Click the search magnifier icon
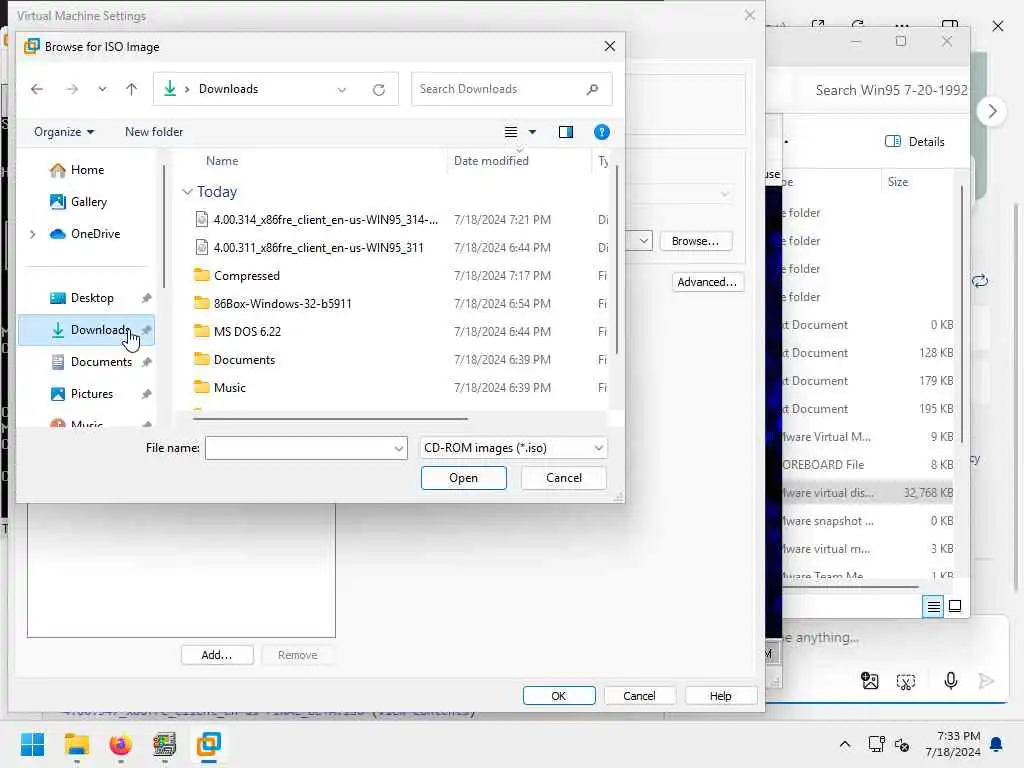 592,89
